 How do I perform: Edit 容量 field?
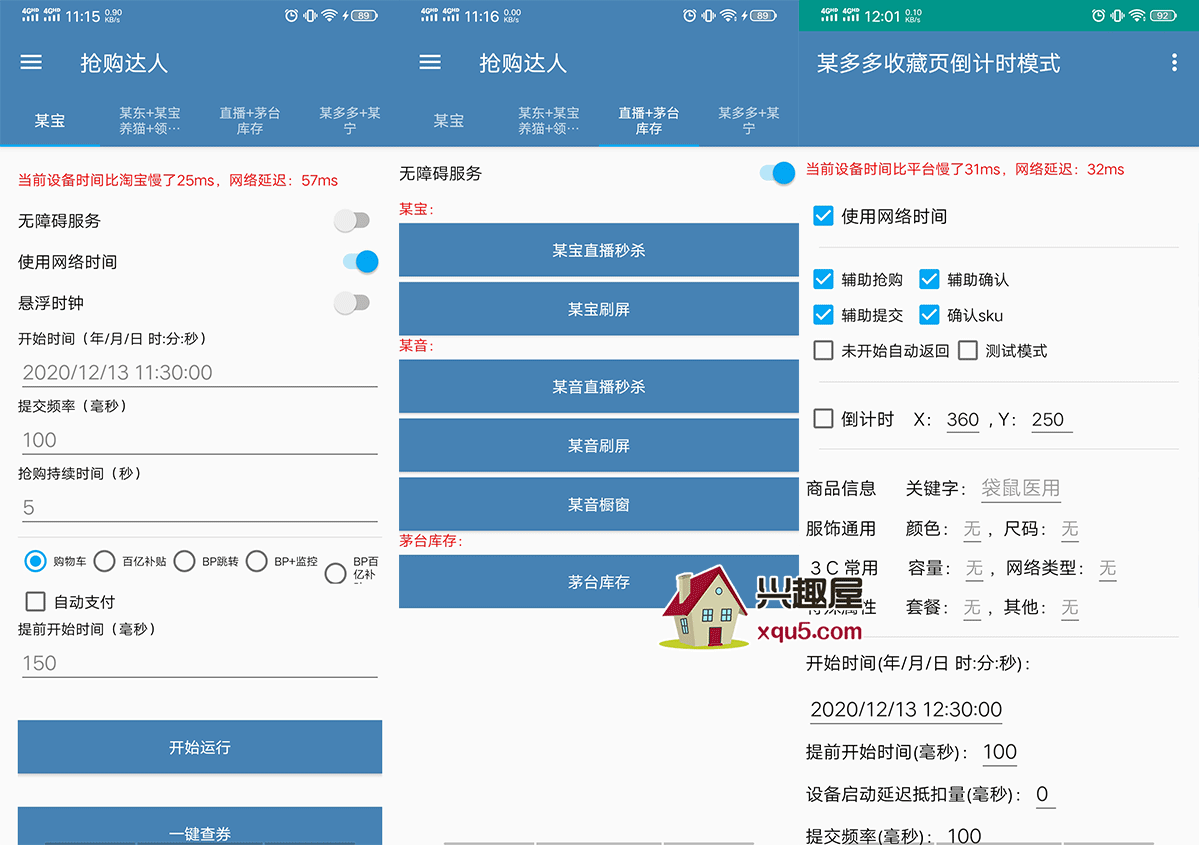[x=974, y=569]
